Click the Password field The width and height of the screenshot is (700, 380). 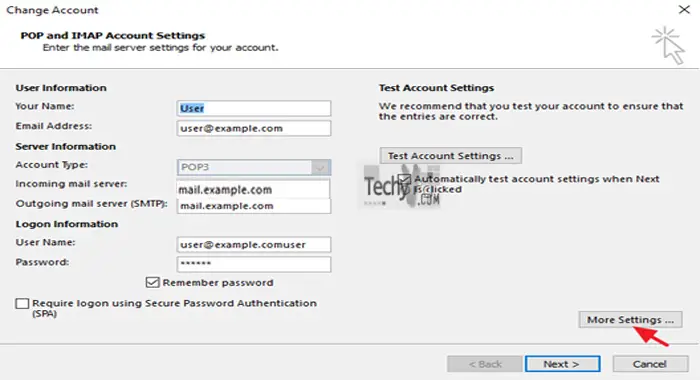click(254, 264)
